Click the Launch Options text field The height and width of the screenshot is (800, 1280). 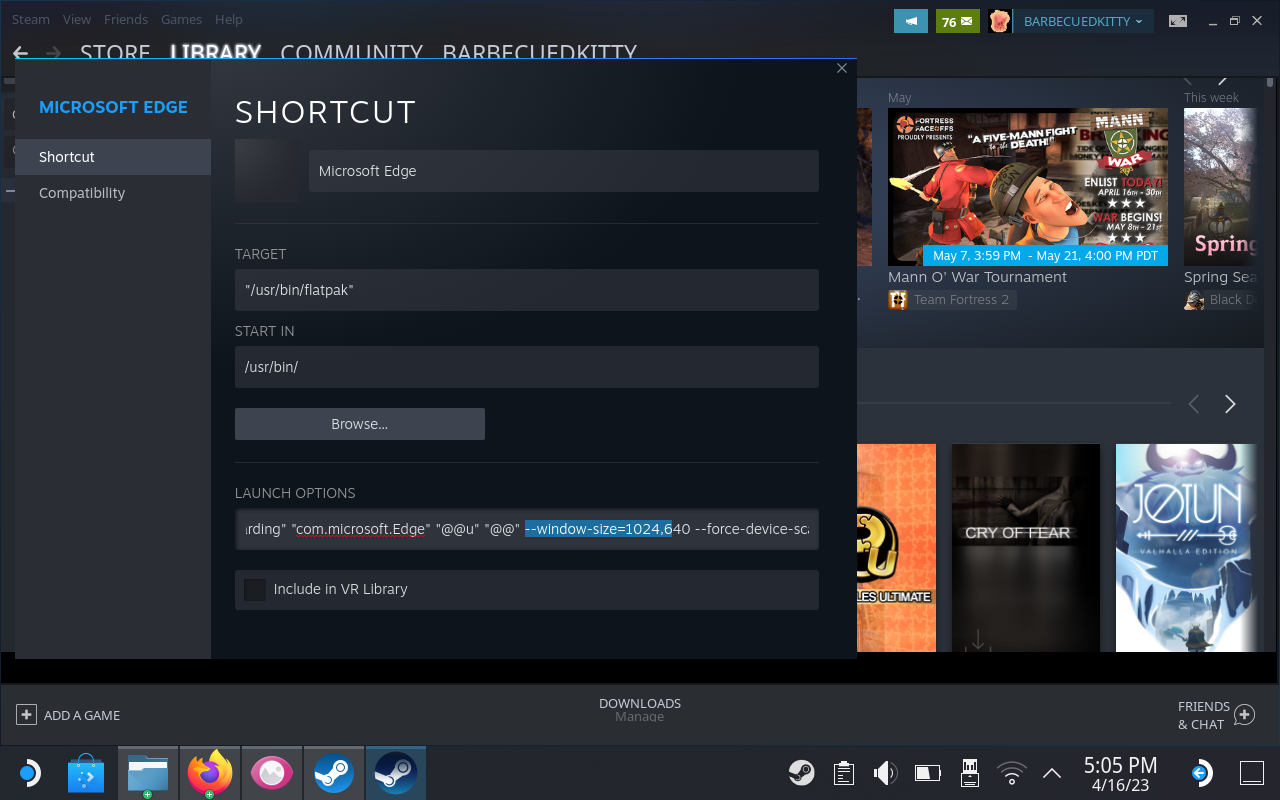(x=527, y=529)
